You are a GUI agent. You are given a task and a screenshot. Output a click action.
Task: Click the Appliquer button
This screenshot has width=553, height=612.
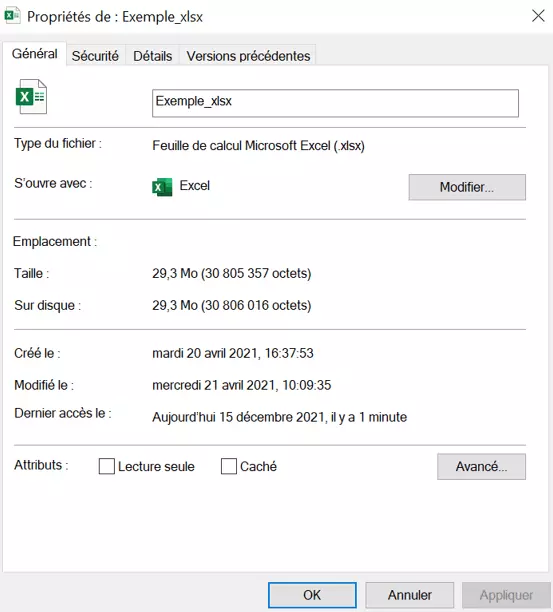pos(506,595)
